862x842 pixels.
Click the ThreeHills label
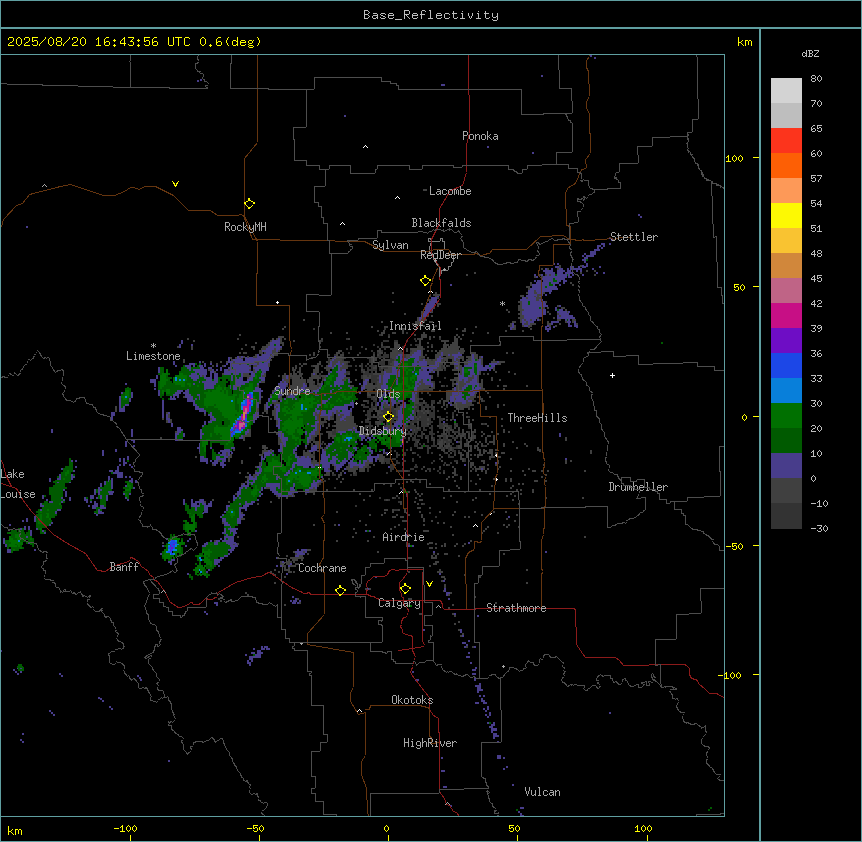(537, 418)
